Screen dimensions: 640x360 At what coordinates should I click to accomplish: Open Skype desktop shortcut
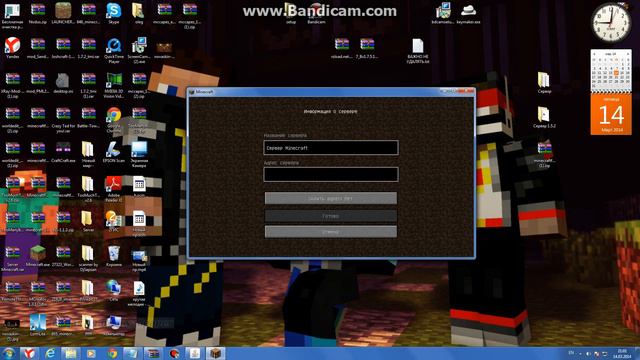(x=114, y=13)
